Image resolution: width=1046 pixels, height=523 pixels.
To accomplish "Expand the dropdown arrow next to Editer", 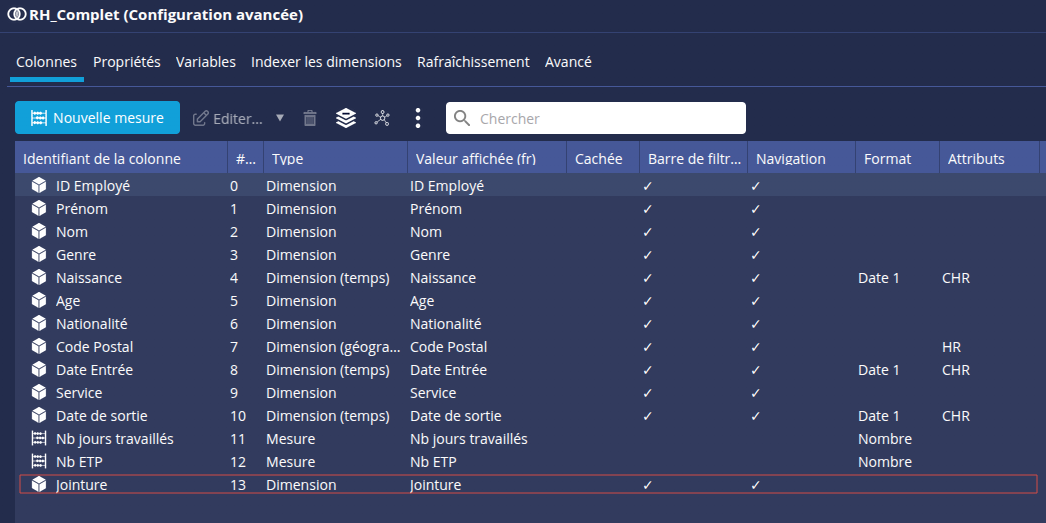I will [280, 118].
